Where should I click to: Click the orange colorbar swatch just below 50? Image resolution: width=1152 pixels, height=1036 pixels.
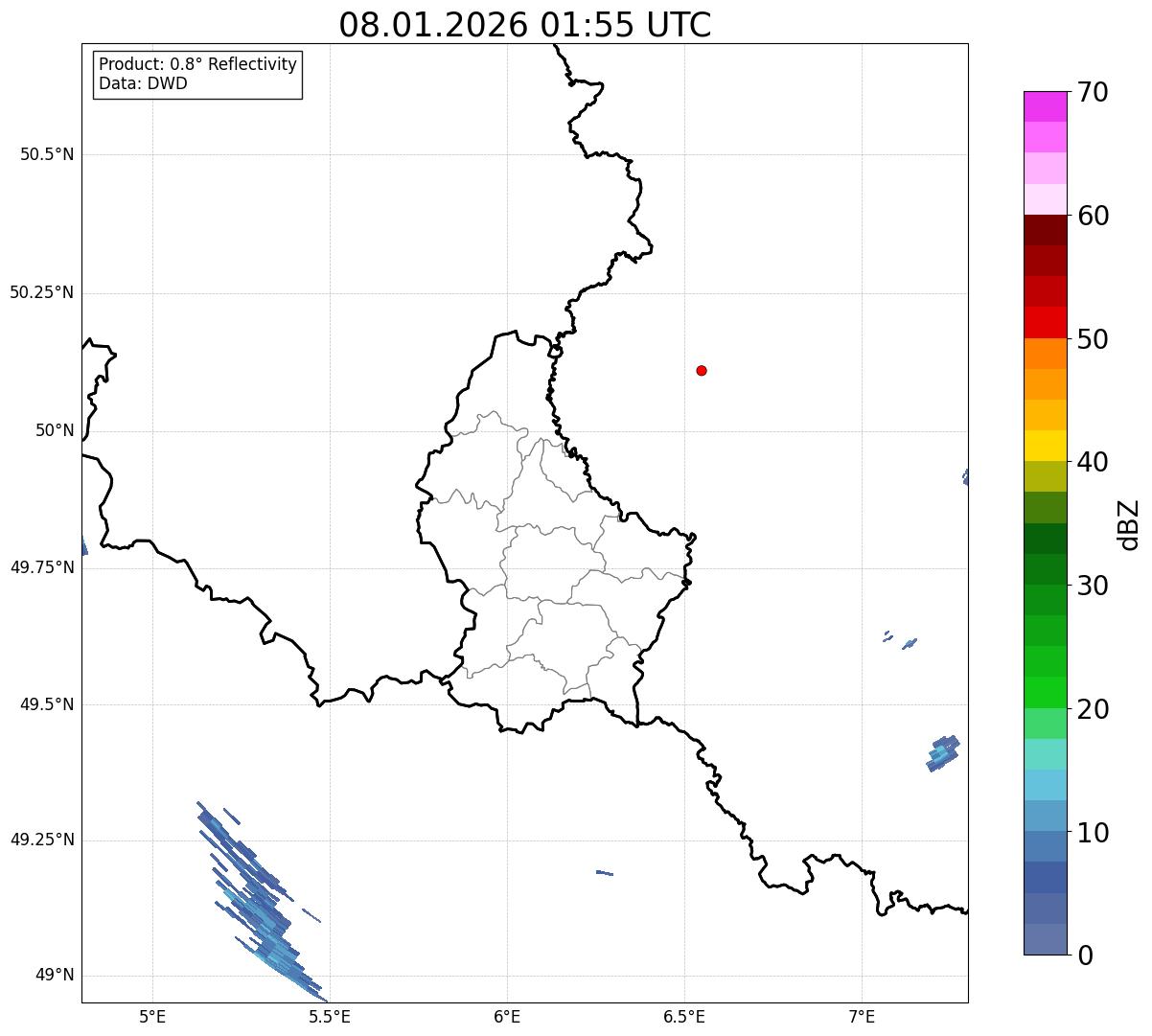[x=1045, y=354]
